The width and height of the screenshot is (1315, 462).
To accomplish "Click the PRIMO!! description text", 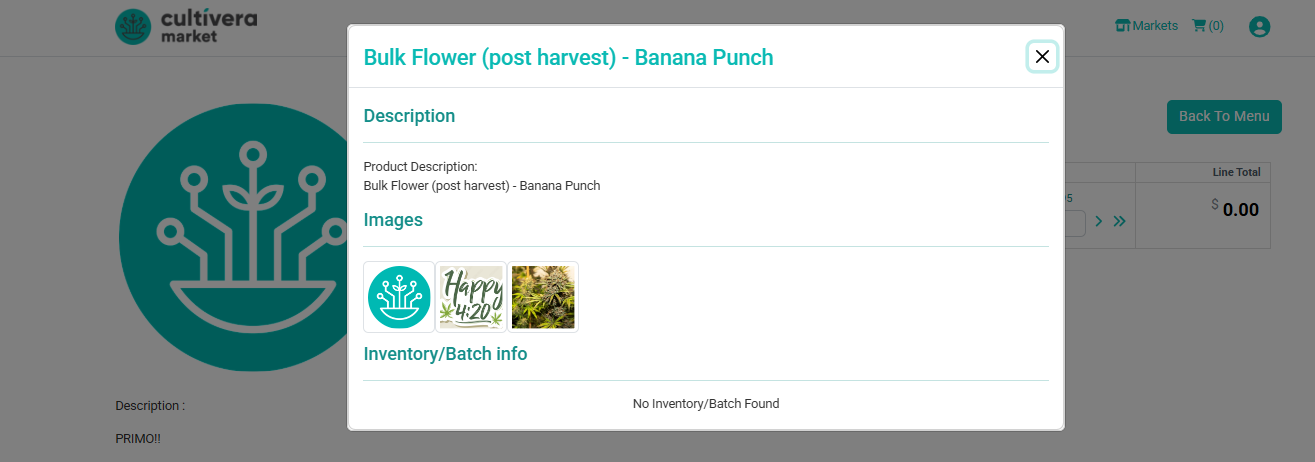I will [x=138, y=439].
